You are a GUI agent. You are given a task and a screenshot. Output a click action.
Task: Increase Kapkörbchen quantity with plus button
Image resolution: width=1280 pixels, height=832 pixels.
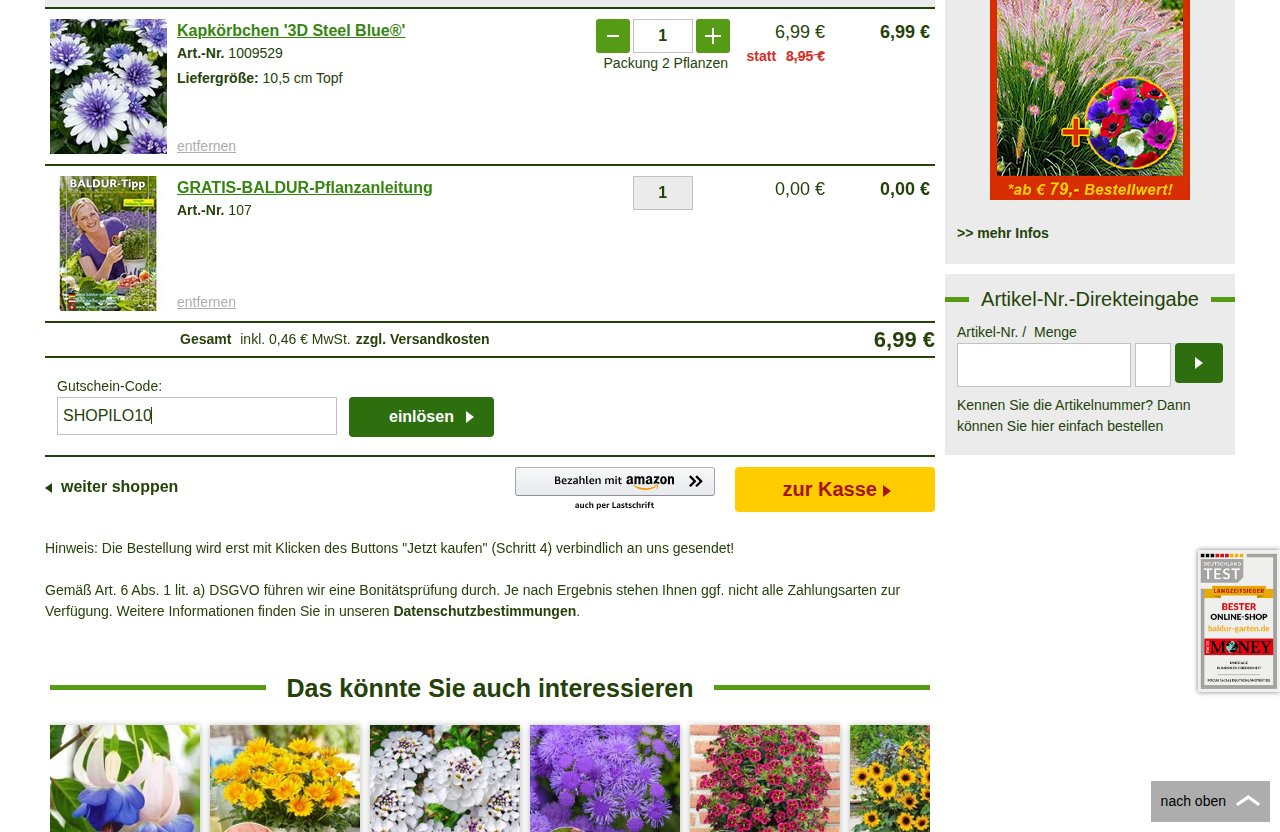713,36
